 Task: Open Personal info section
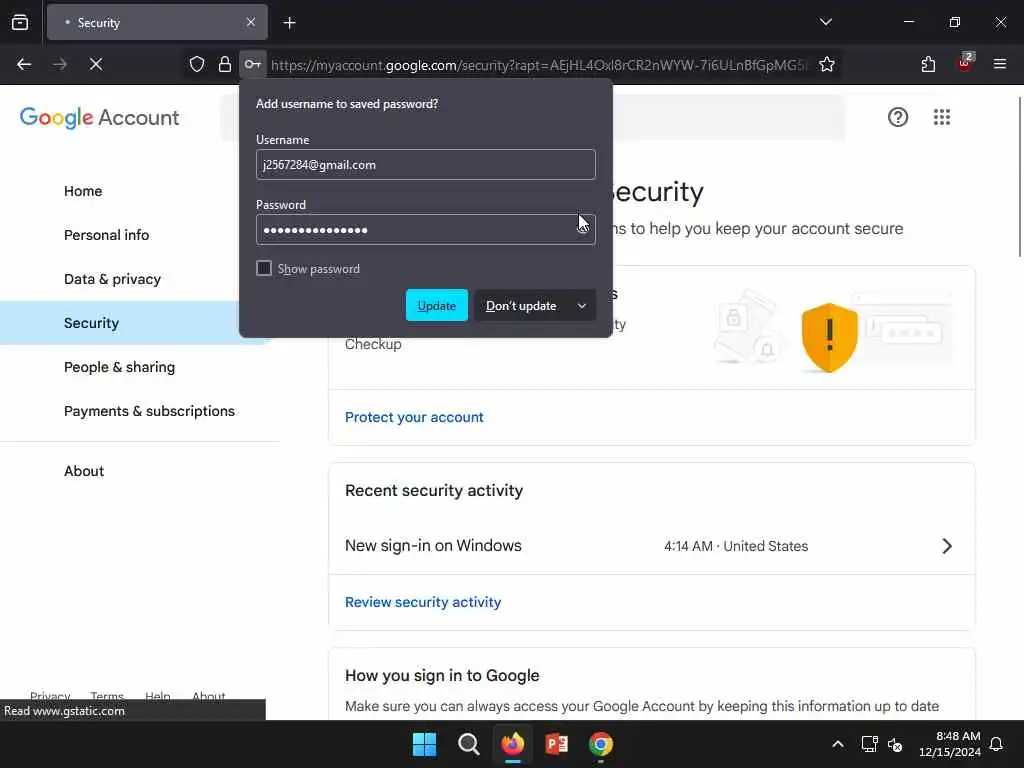point(106,235)
